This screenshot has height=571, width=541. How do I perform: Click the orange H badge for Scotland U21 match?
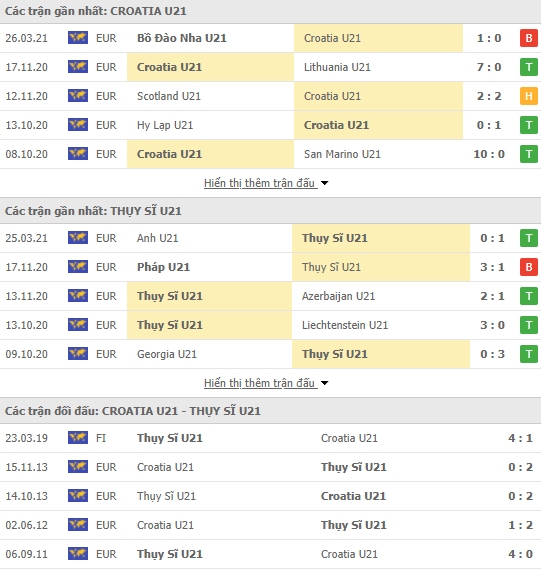click(529, 96)
